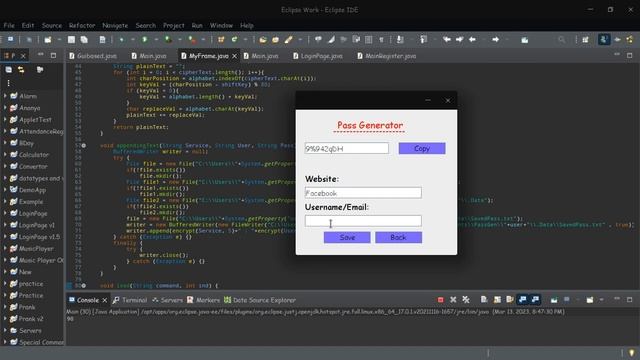Image resolution: width=640 pixels, height=360 pixels.
Task: Click the Search toolbar pencil icon
Action: click(x=289, y=40)
